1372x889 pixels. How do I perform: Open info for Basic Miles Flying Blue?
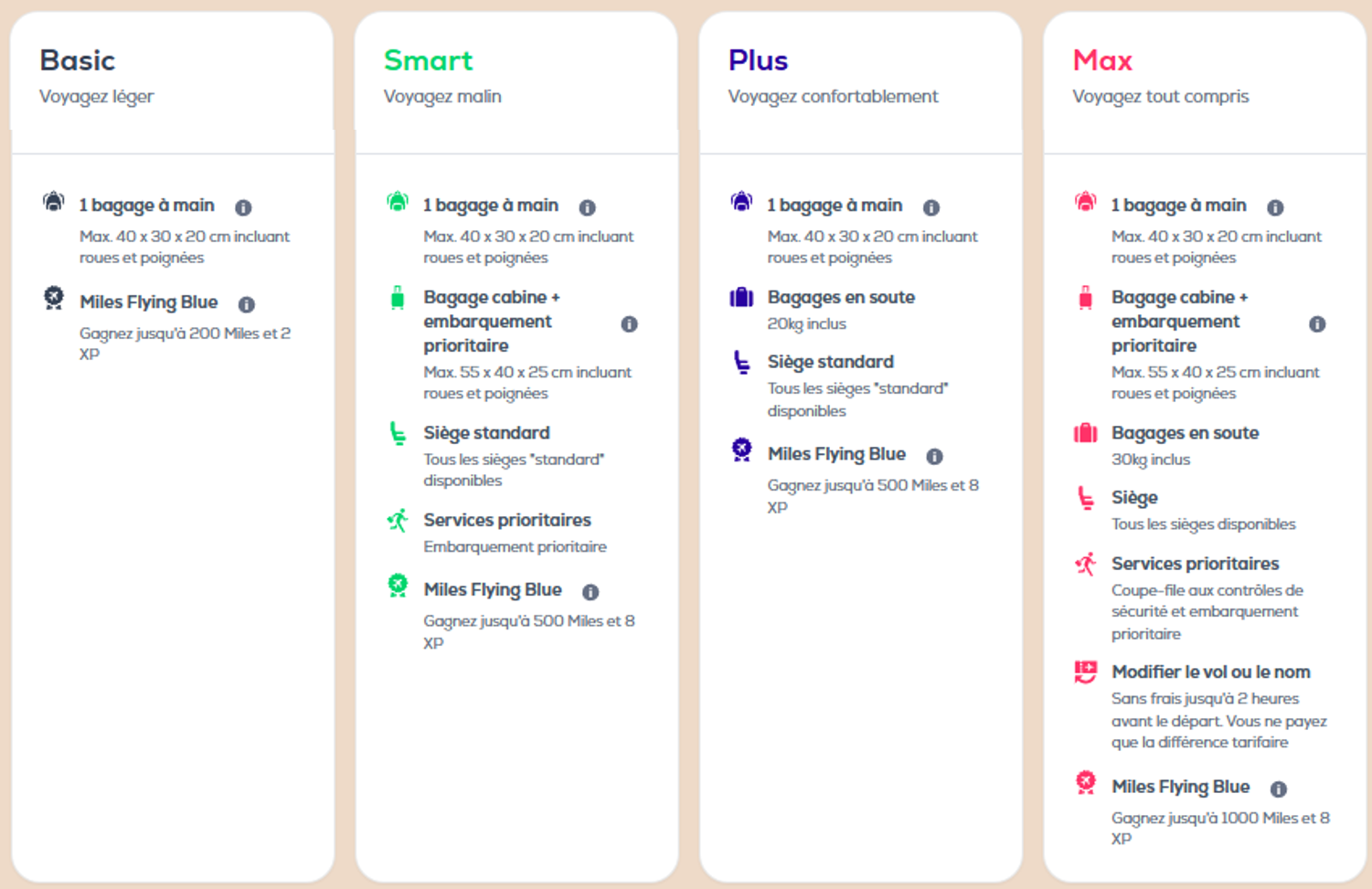coord(247,304)
